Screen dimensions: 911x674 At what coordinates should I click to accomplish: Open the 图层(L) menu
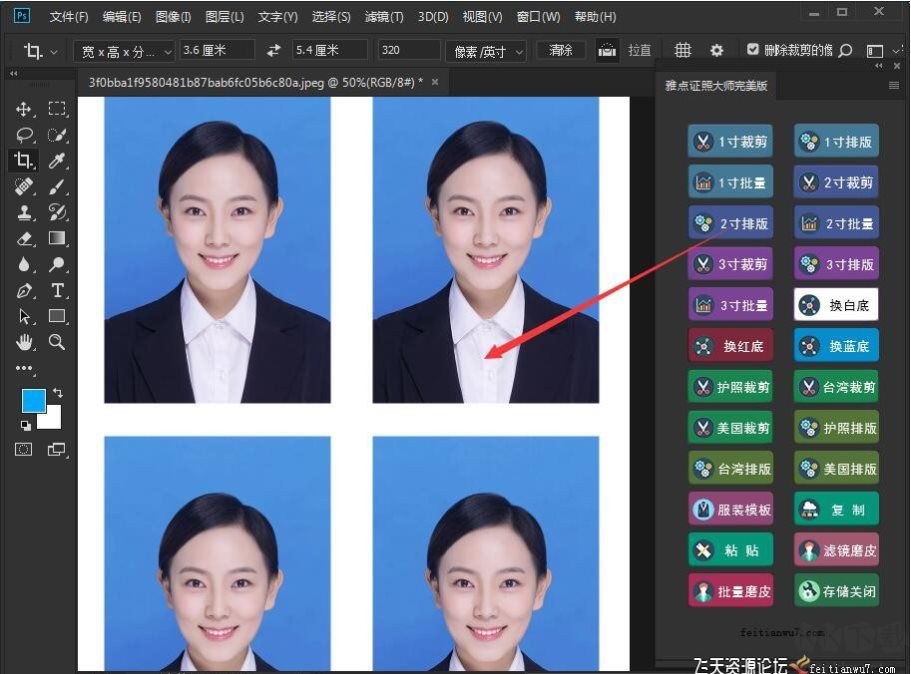tap(224, 17)
